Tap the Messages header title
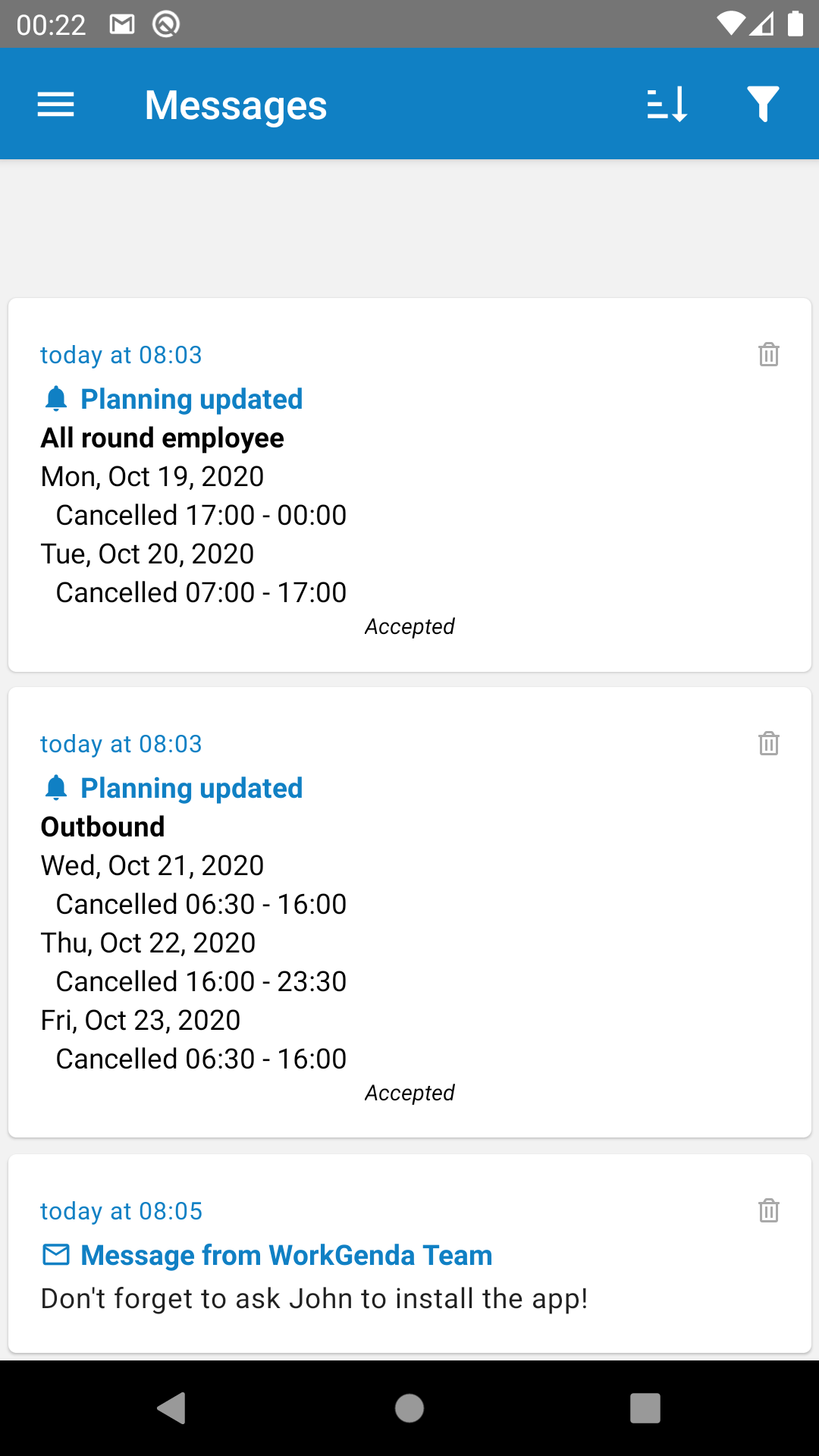 click(x=236, y=105)
